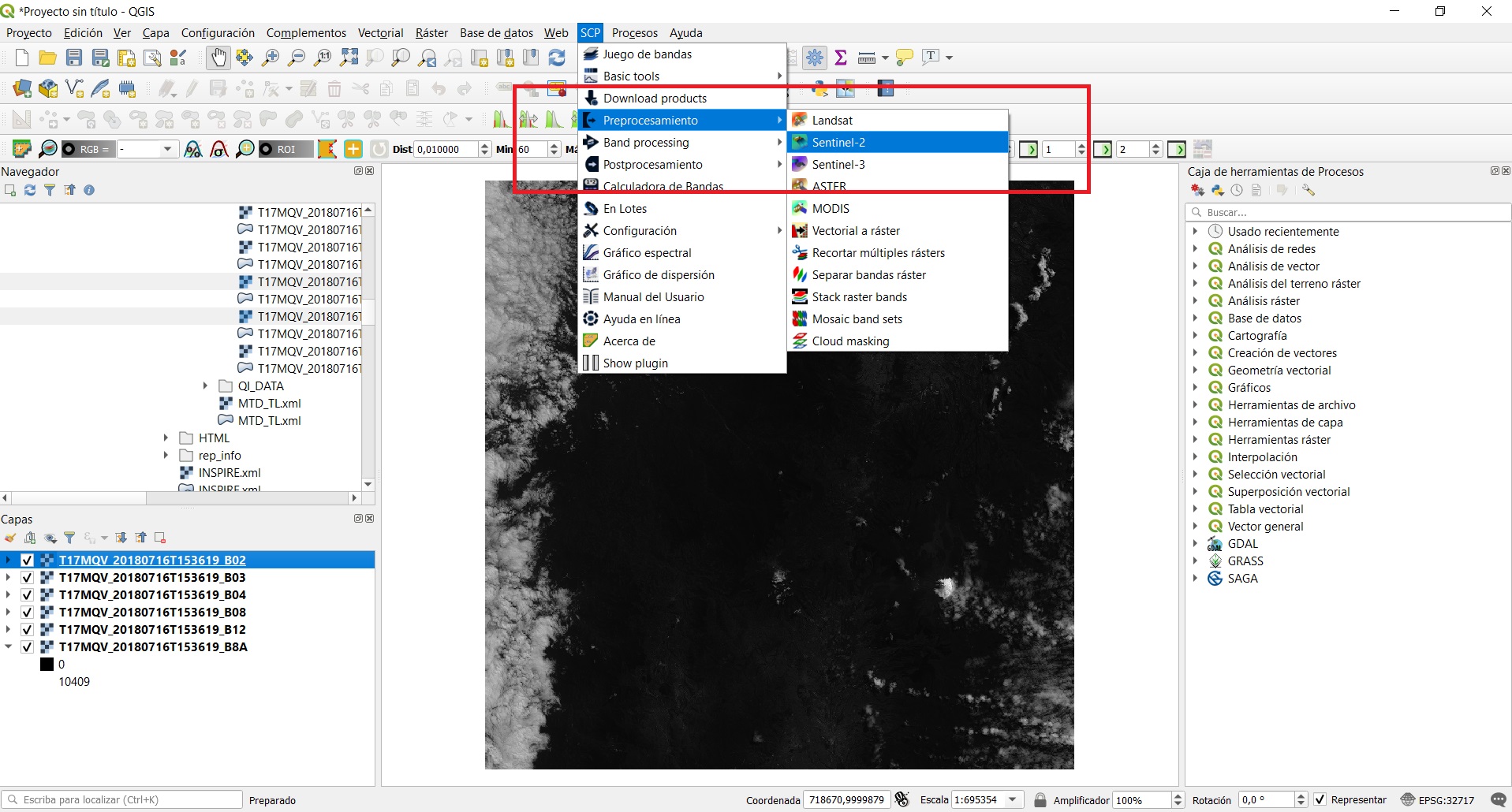Click filter legend icon in Capas panel
The image size is (1512, 812).
[x=69, y=538]
